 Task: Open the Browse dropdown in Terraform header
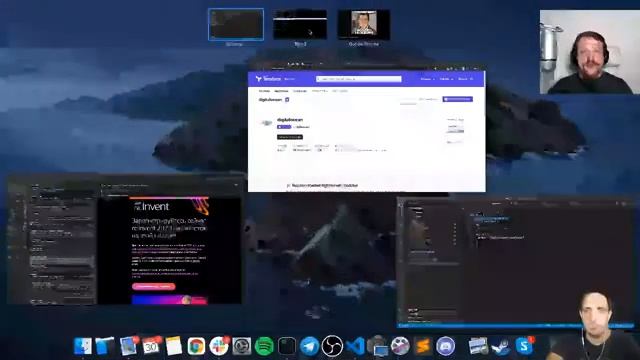427,79
